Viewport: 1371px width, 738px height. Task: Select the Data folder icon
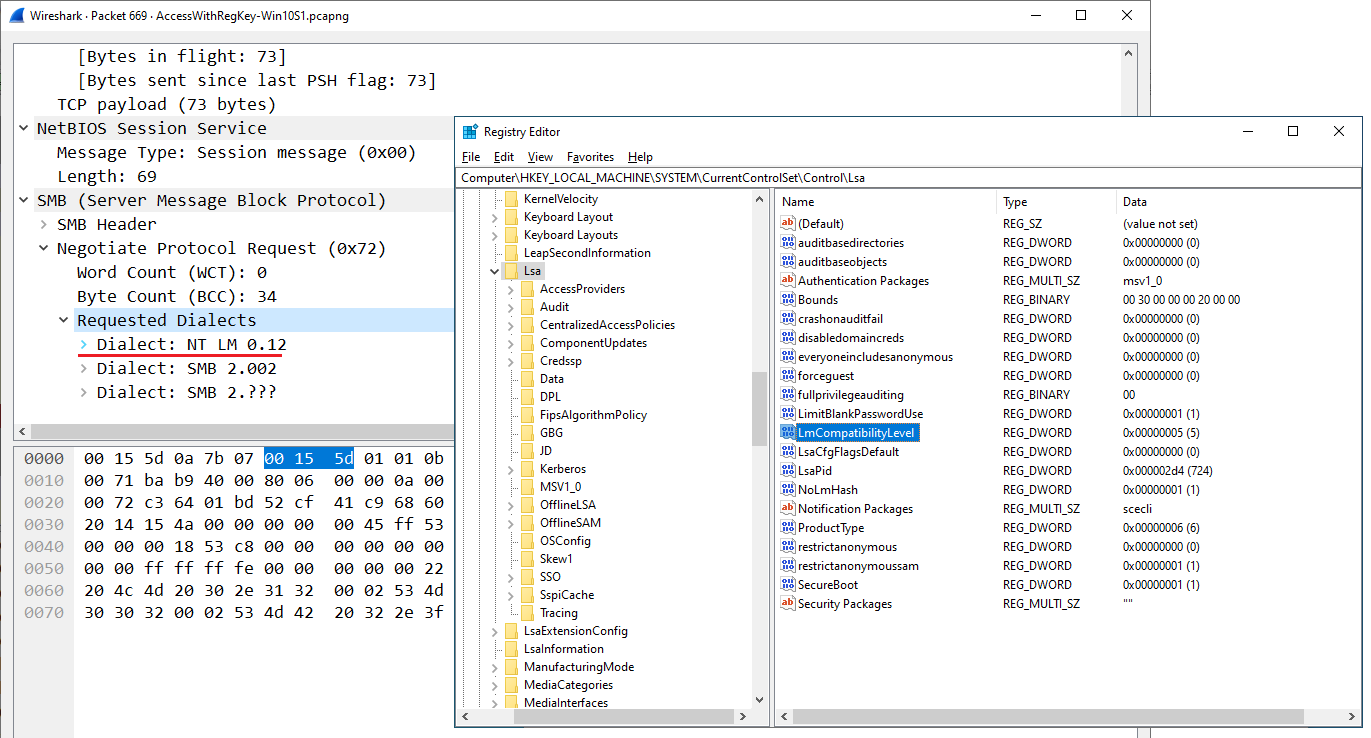(526, 379)
